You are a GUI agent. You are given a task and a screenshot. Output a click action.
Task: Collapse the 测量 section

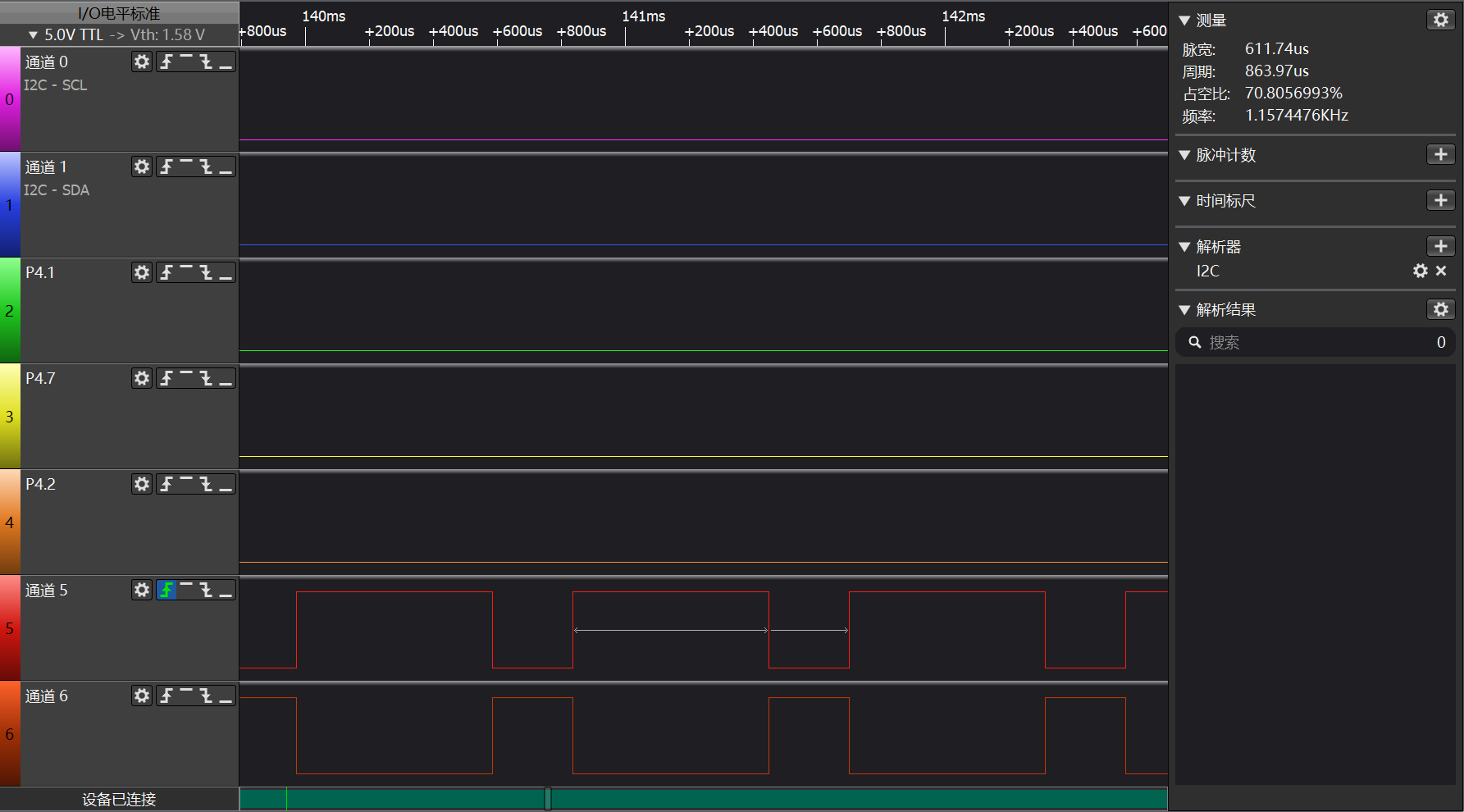pos(1184,21)
